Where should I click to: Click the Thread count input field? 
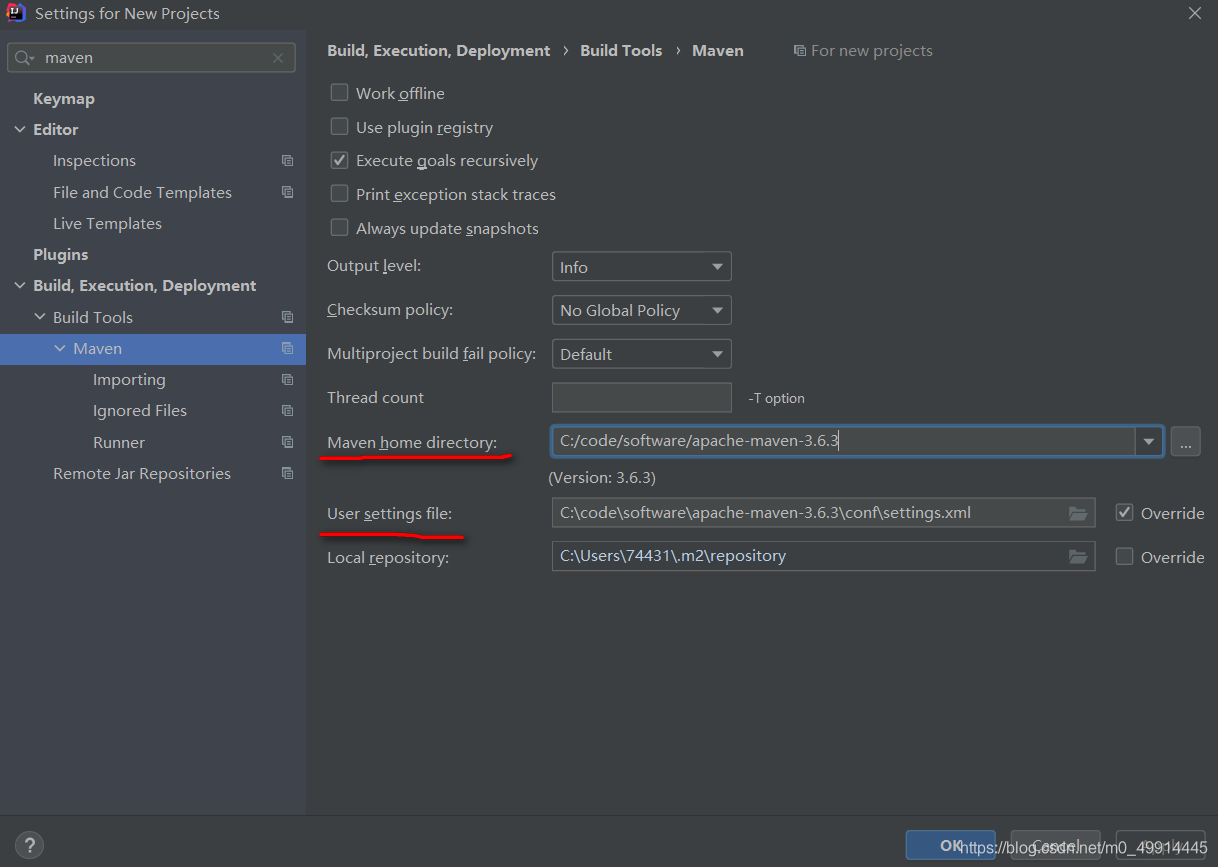click(641, 397)
